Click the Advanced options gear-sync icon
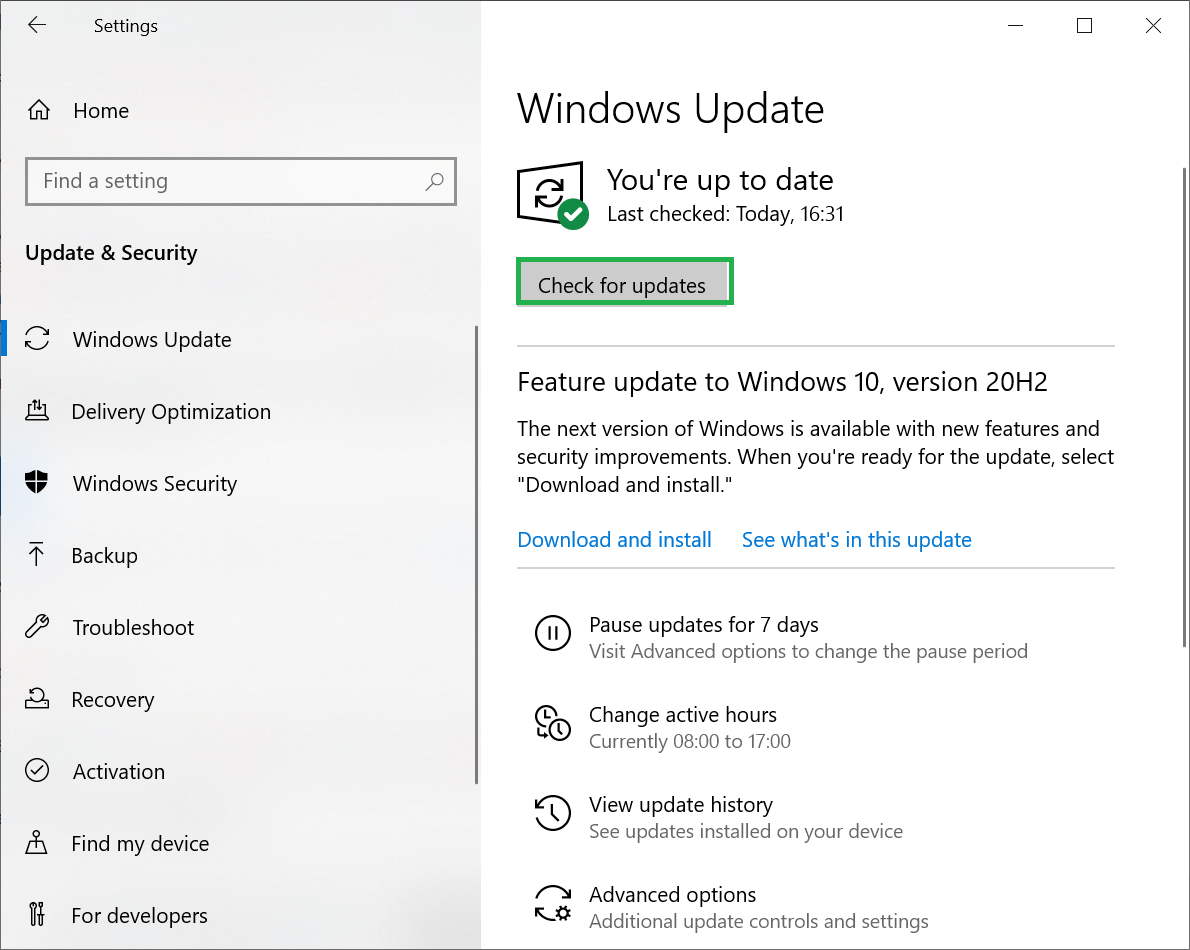Image resolution: width=1190 pixels, height=950 pixels. point(552,903)
